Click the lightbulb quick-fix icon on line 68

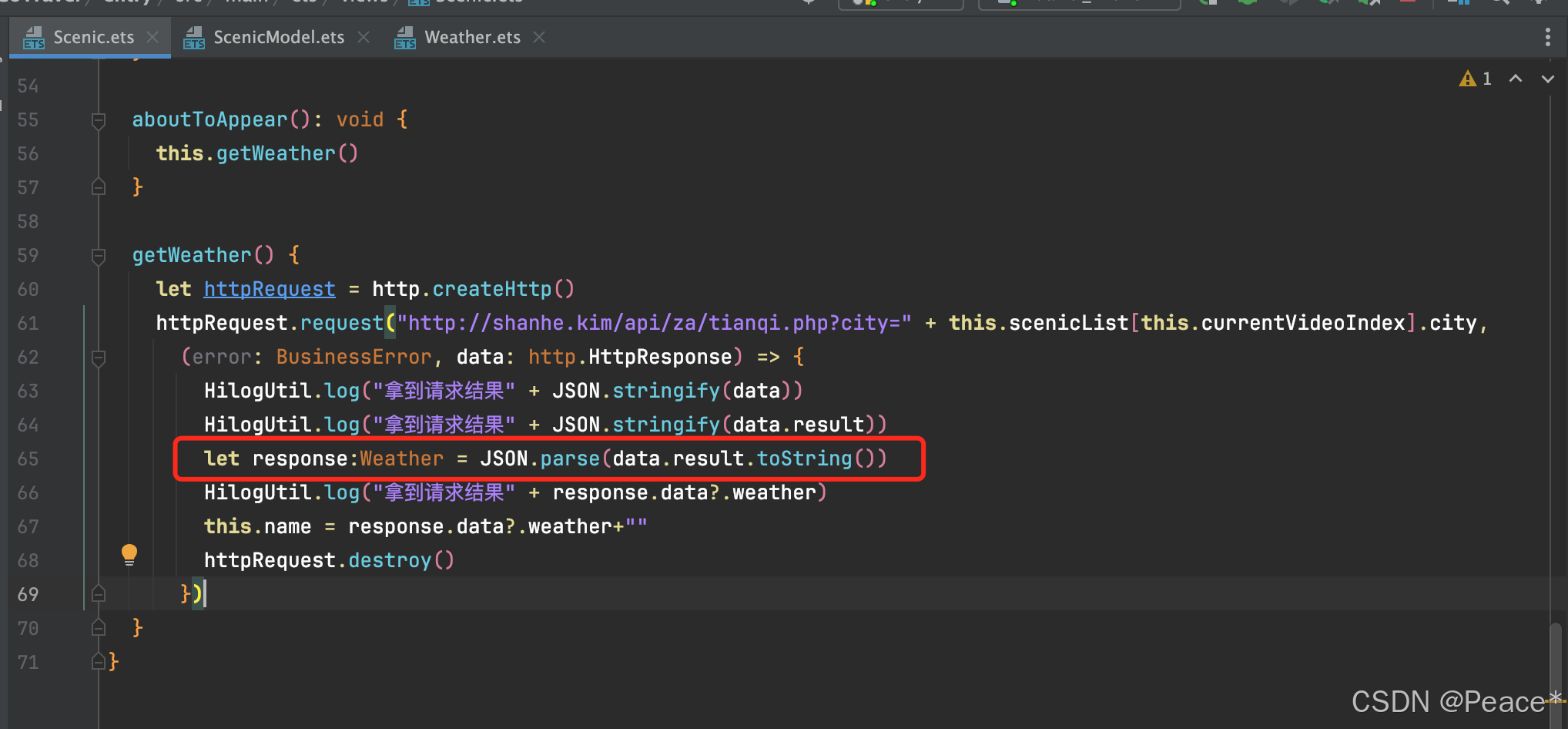pos(129,554)
